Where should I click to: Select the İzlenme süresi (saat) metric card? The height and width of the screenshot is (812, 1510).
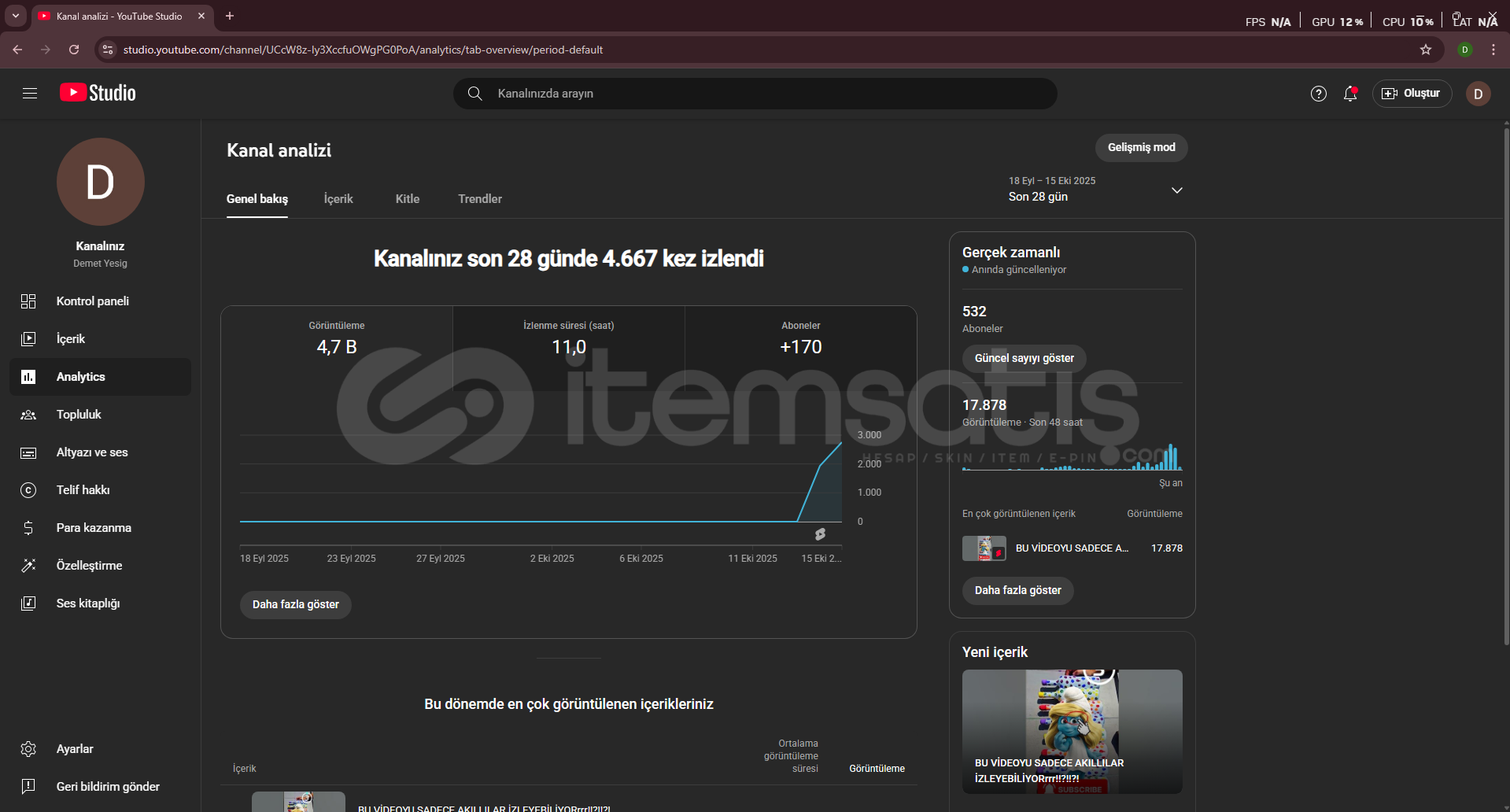(569, 349)
